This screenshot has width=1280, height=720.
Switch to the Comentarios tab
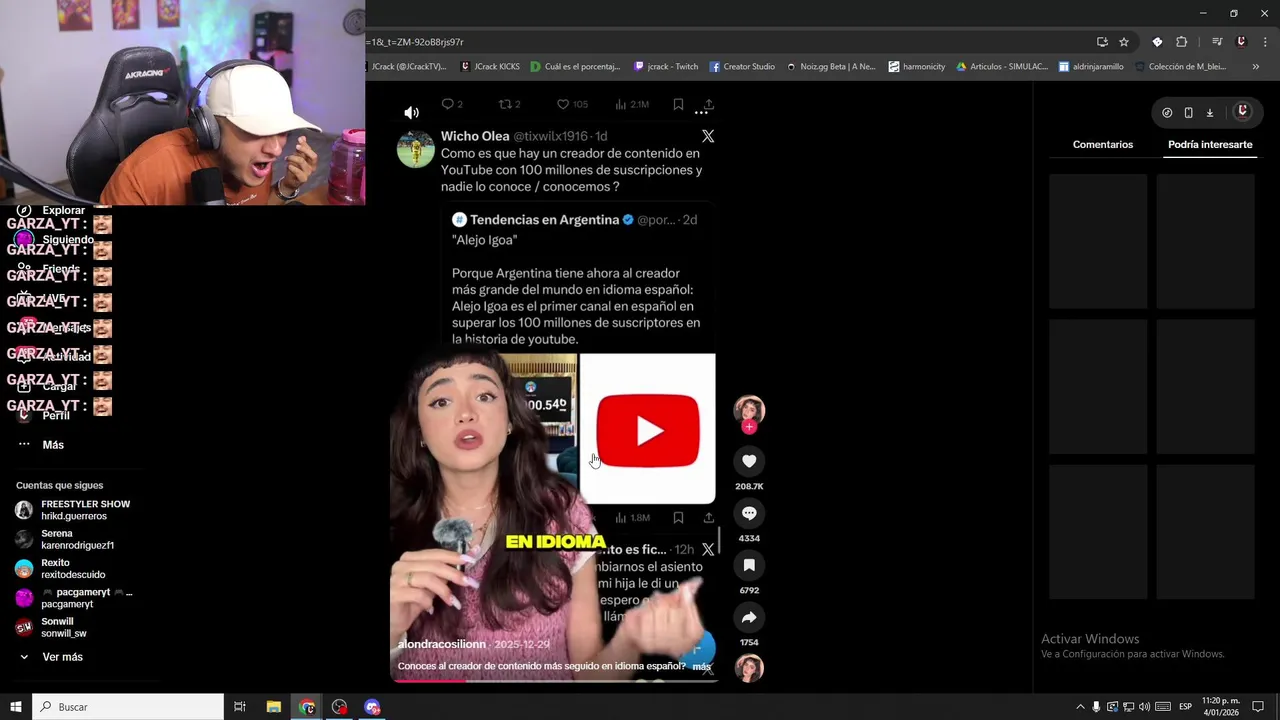click(x=1103, y=145)
